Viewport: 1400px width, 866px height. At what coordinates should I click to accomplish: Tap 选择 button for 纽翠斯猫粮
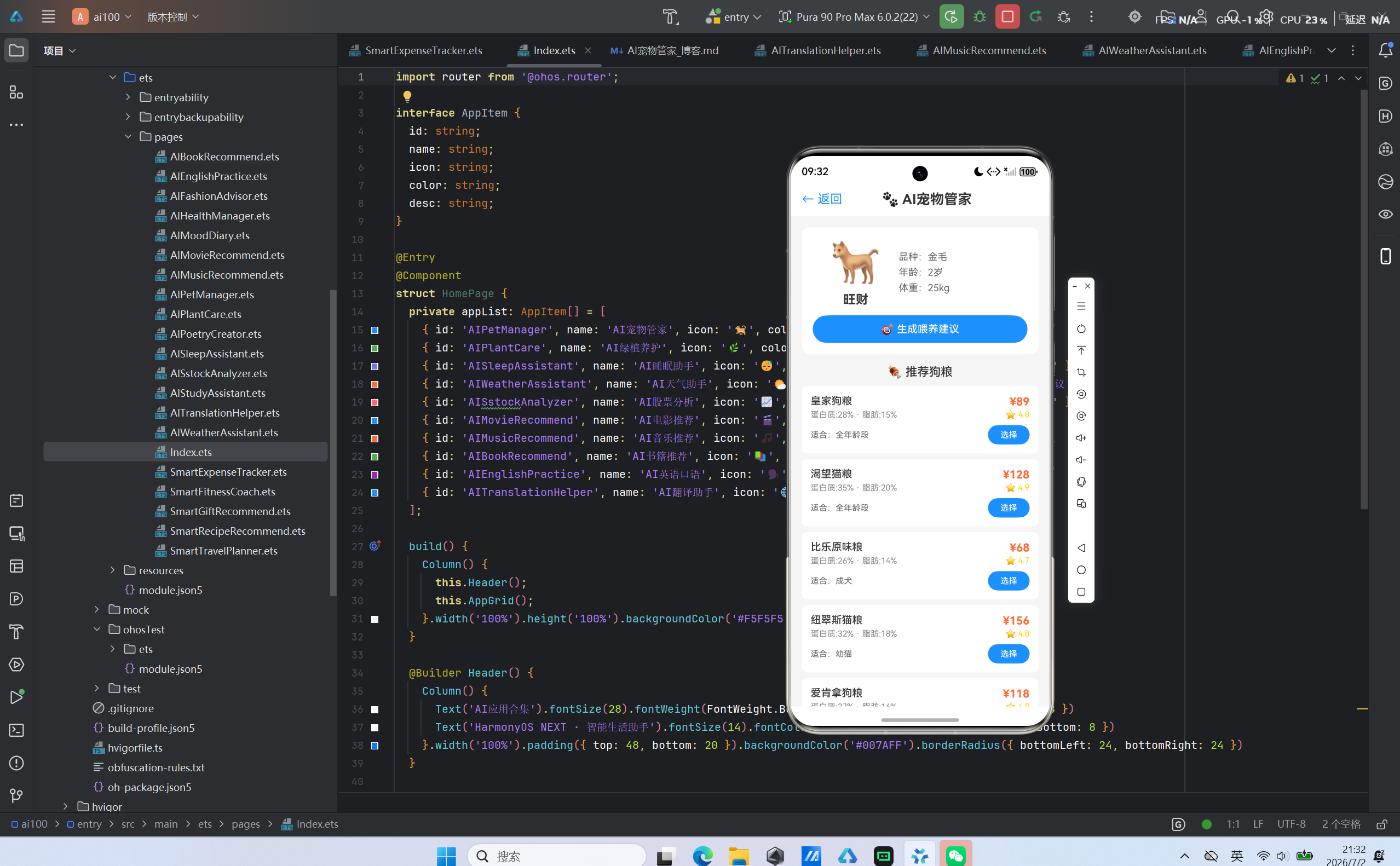(x=1008, y=654)
